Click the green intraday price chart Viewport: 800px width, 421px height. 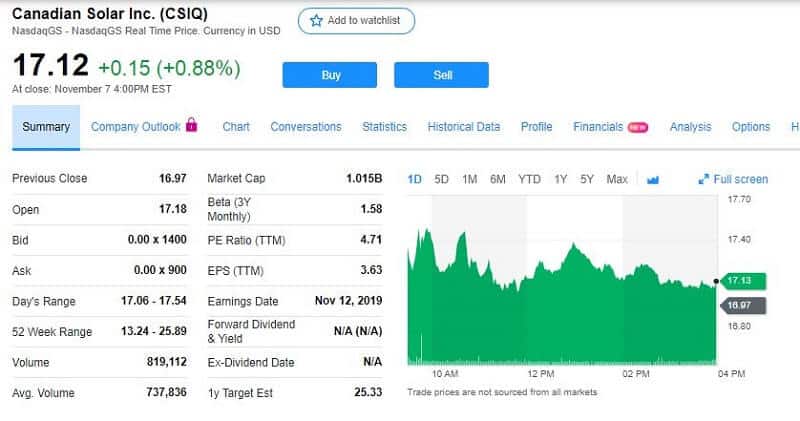562,298
